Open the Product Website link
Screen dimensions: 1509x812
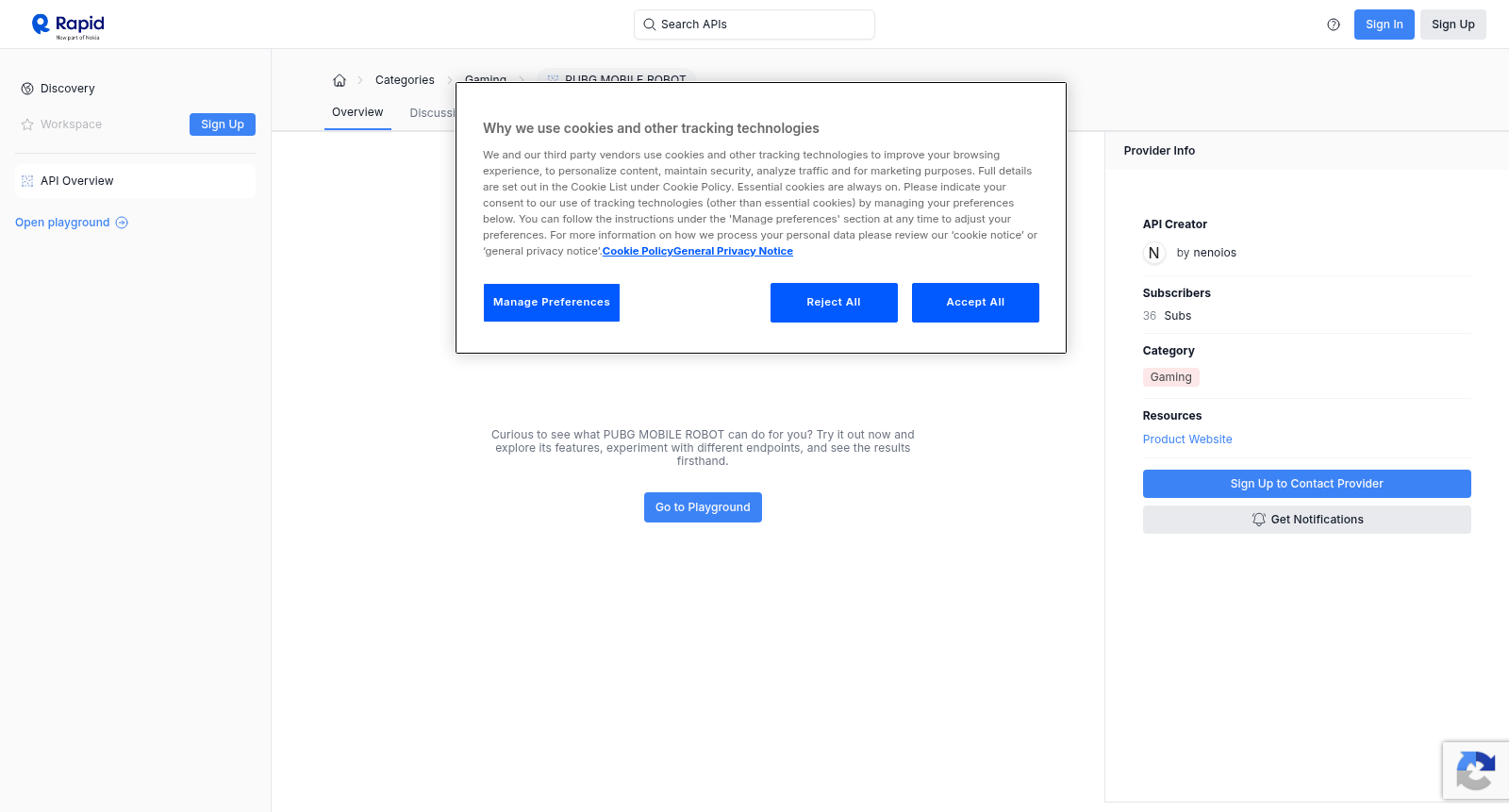pos(1187,439)
